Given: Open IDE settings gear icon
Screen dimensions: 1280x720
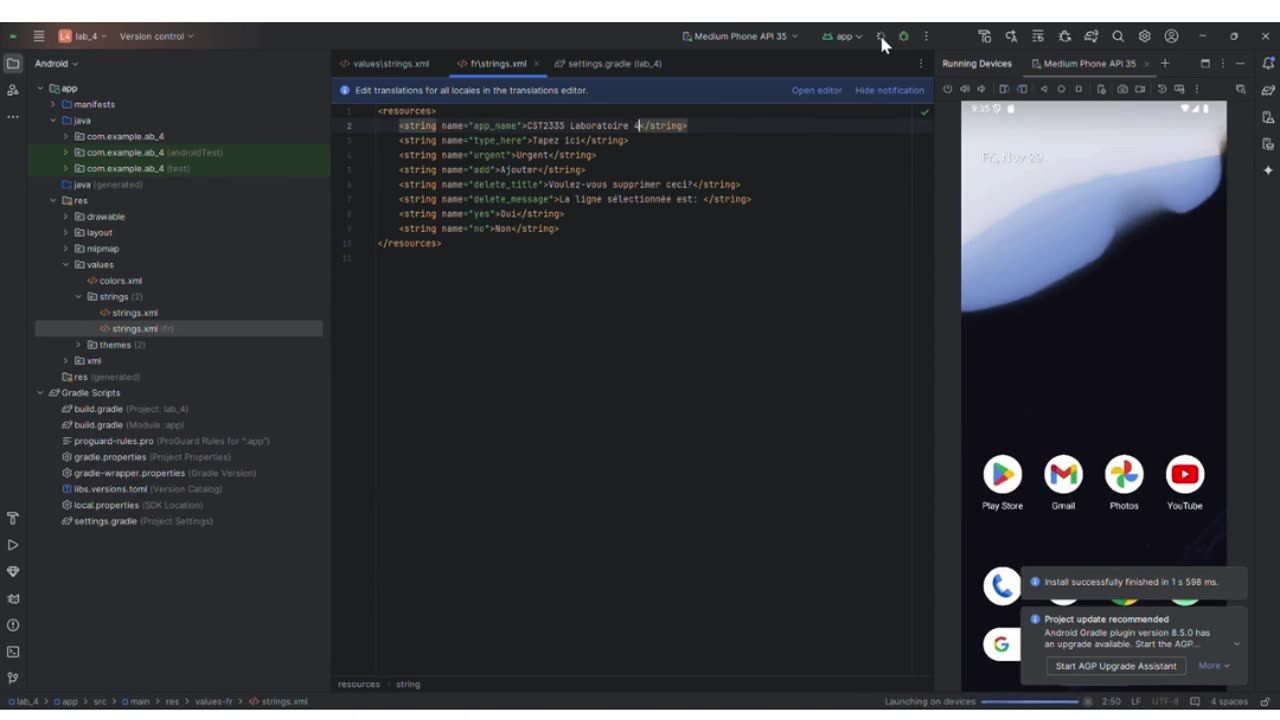Looking at the screenshot, I should pyautogui.click(x=1145, y=36).
